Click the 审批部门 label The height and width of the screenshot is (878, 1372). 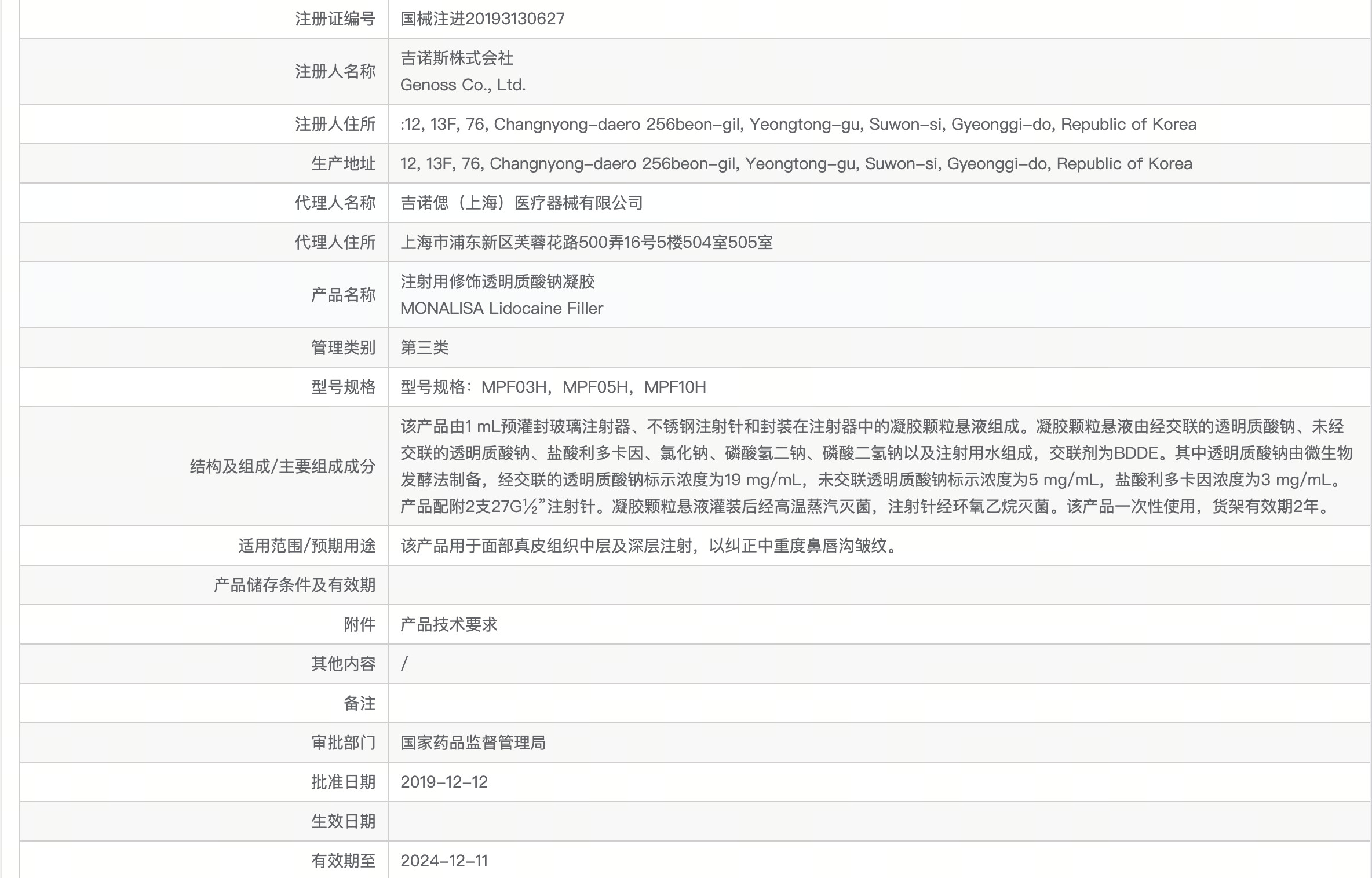coord(344,742)
